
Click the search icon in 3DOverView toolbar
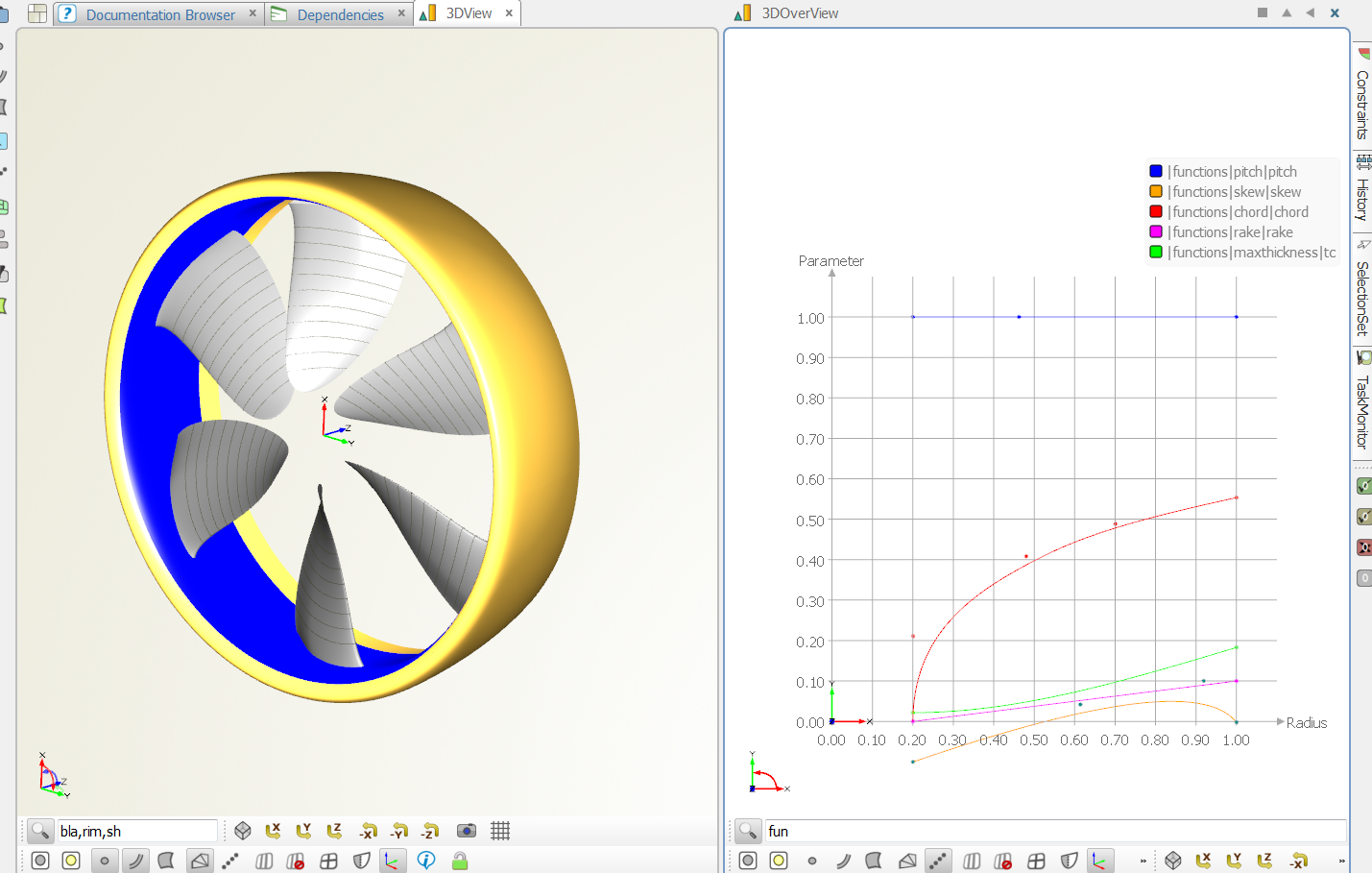pos(748,831)
